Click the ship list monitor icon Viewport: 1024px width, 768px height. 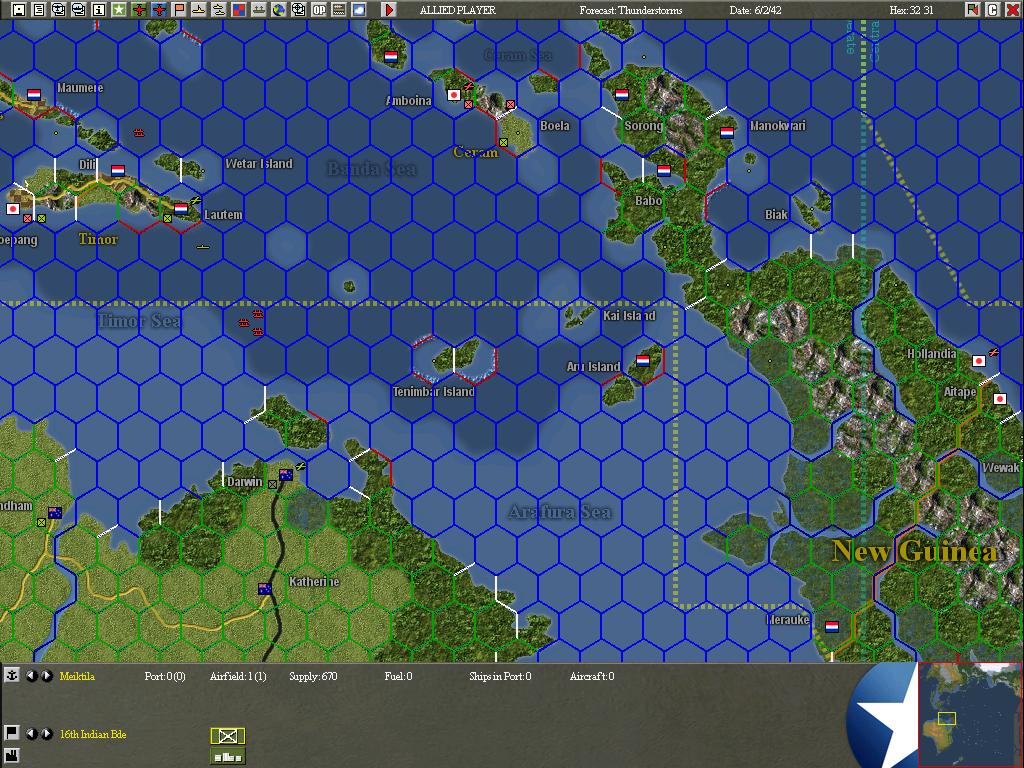click(x=59, y=9)
